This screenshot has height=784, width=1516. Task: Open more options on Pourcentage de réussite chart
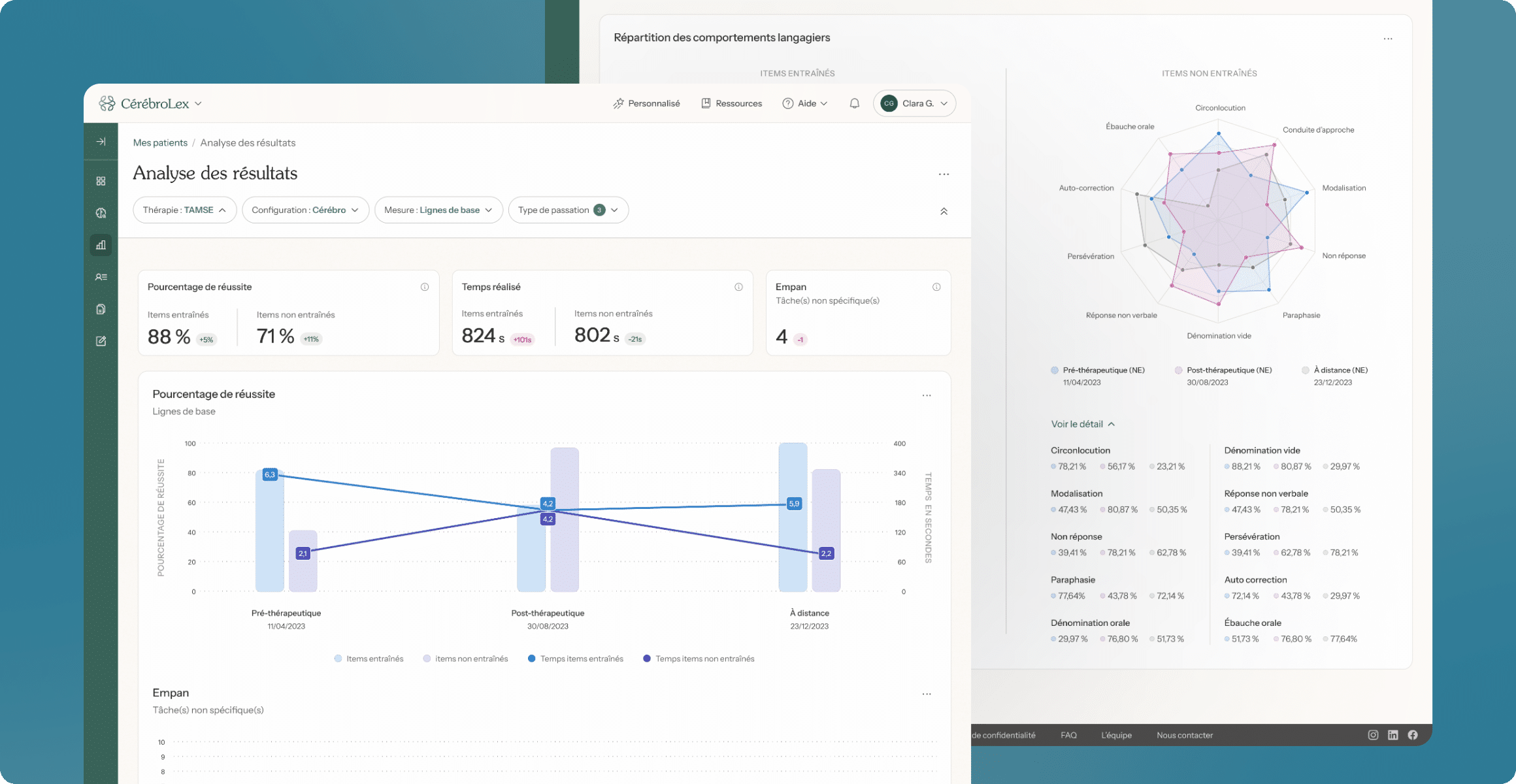[927, 395]
